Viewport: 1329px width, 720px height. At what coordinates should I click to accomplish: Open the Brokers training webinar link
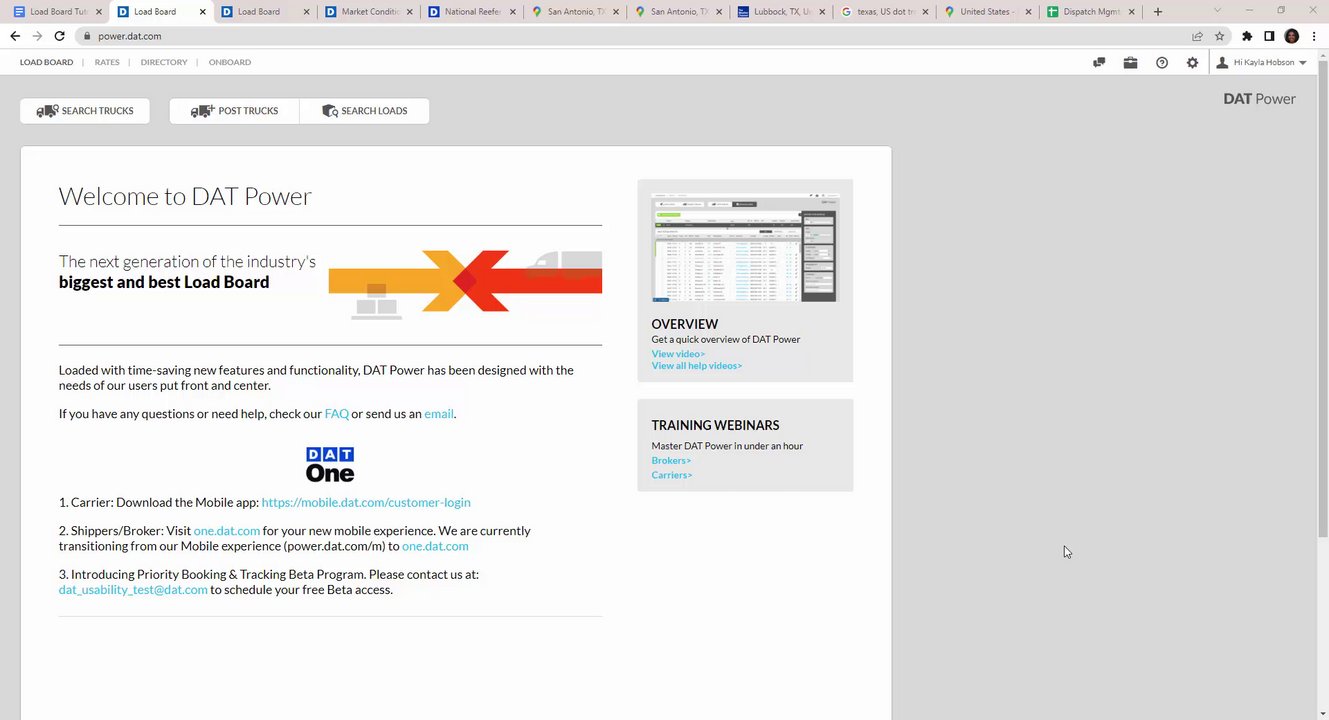(x=671, y=461)
